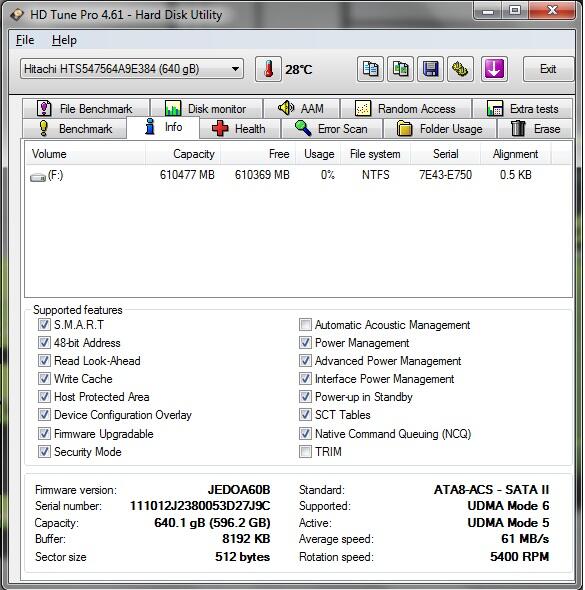Click the purple download arrow icon
585x590 pixels.
(494, 69)
